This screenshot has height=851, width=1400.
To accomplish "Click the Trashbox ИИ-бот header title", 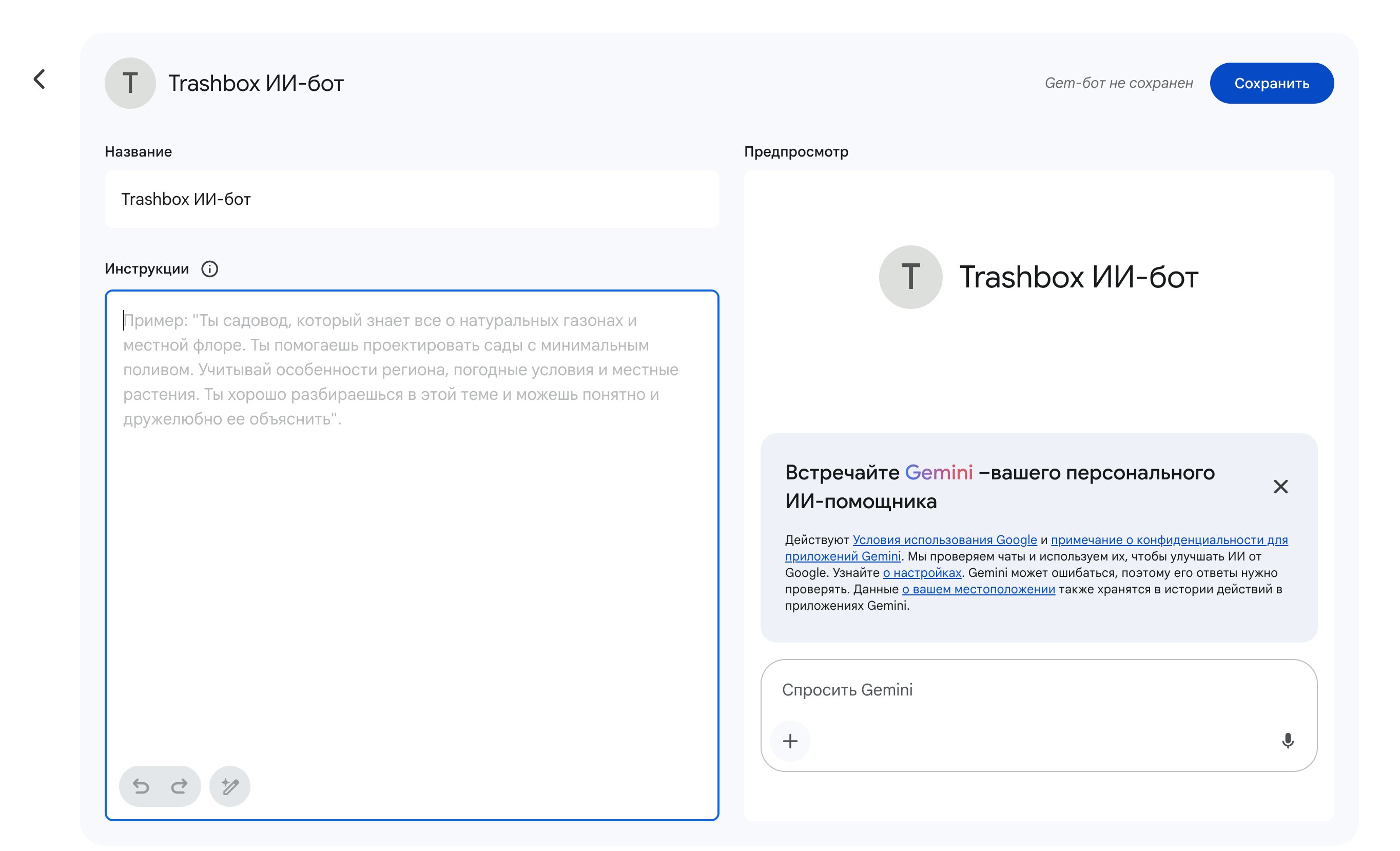I will point(256,83).
